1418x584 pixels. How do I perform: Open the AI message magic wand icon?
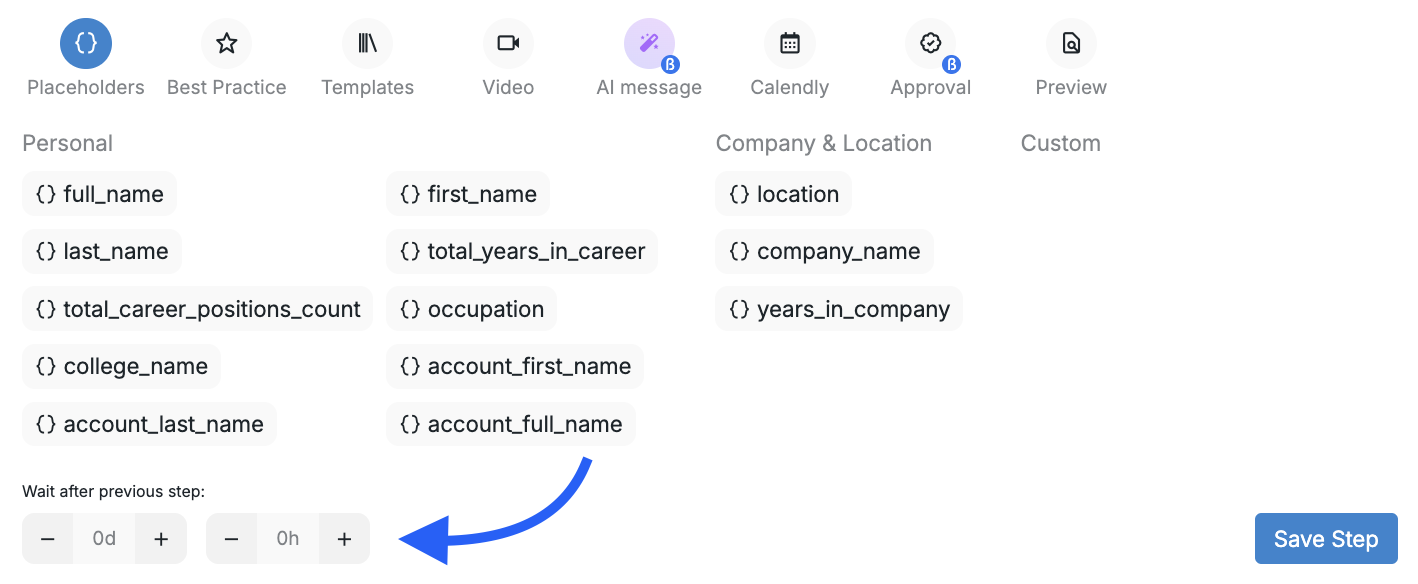649,43
